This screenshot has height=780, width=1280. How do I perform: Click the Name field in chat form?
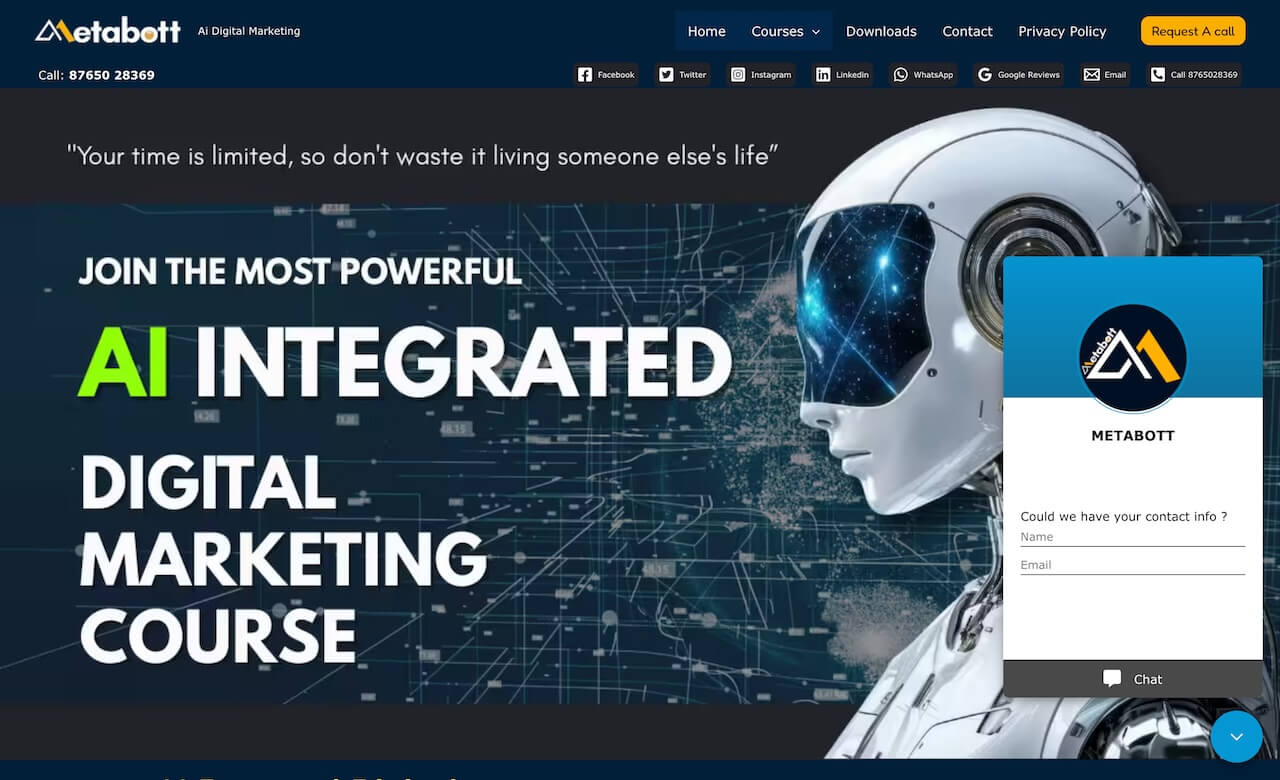click(1132, 537)
